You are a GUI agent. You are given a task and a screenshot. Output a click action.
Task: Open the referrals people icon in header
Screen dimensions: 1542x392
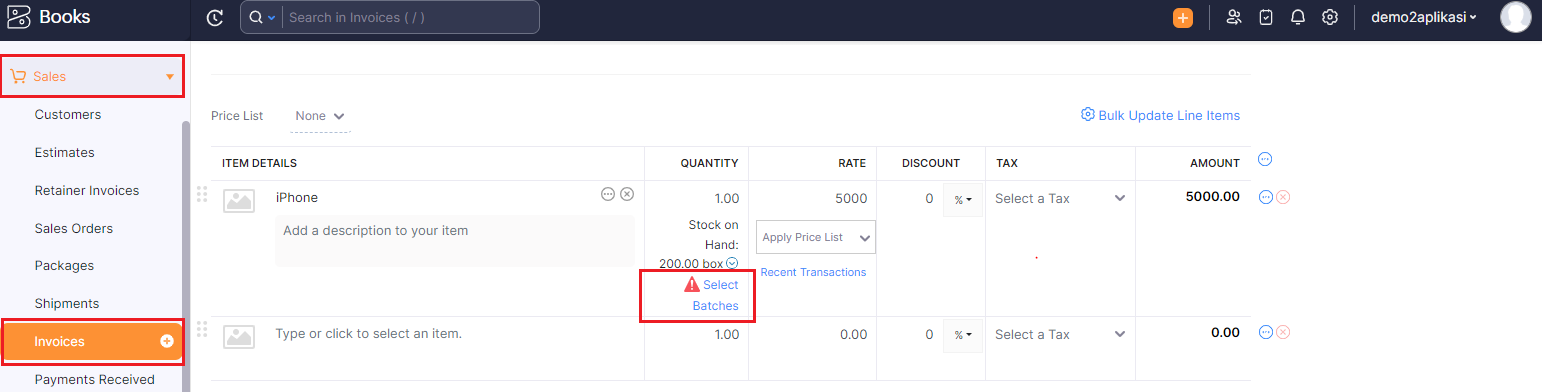tap(1234, 17)
